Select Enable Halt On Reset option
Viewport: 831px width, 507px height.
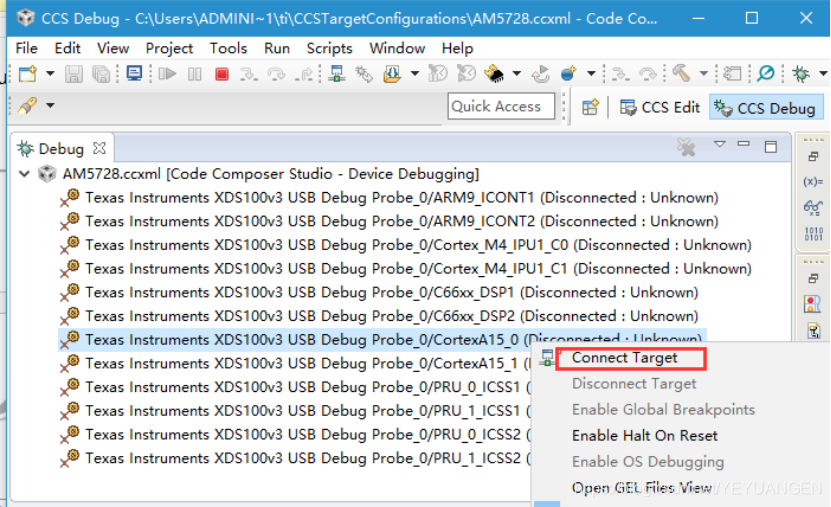pyautogui.click(x=644, y=435)
